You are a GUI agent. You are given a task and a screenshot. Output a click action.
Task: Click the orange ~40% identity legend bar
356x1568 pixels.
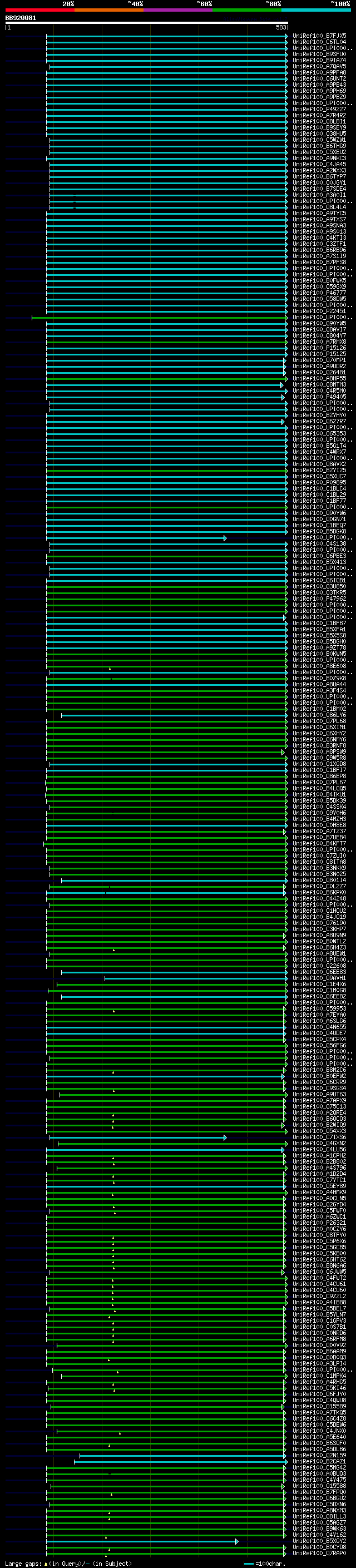point(109,10)
